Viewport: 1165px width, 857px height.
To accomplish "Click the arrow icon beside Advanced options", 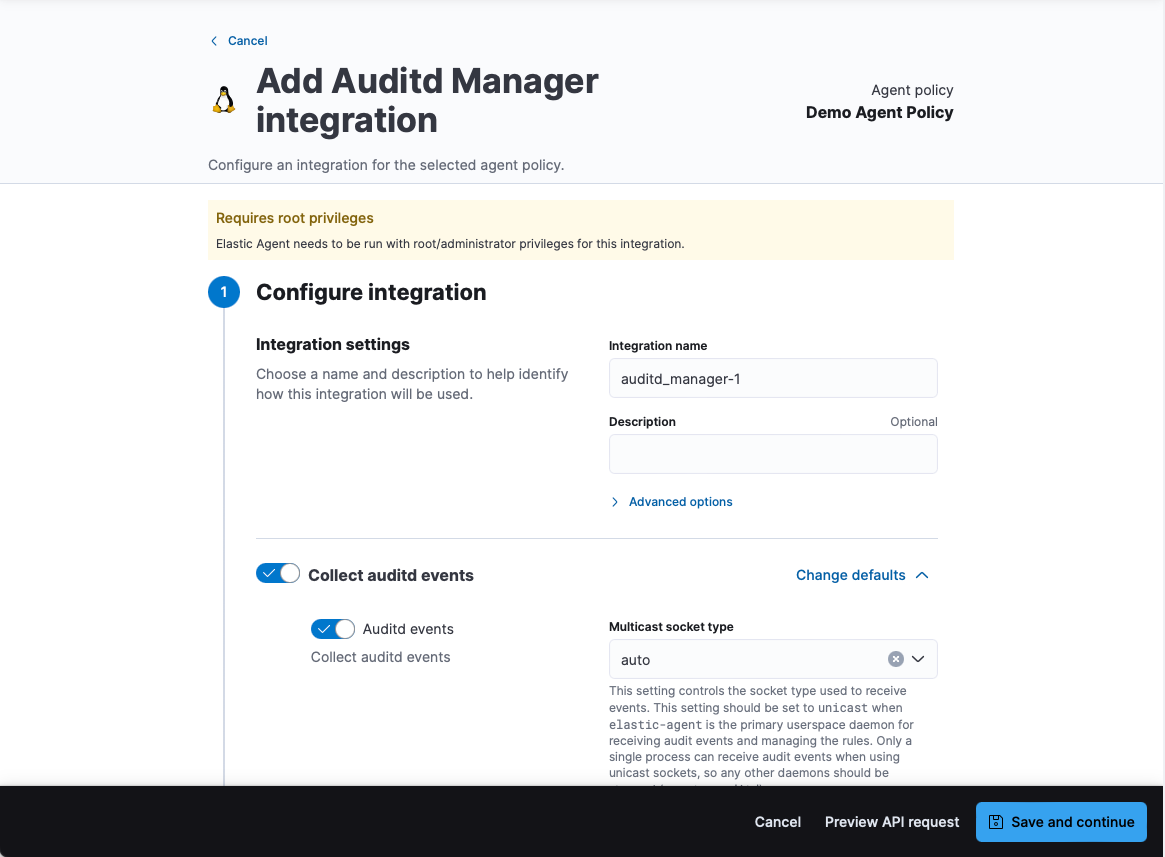I will (615, 502).
